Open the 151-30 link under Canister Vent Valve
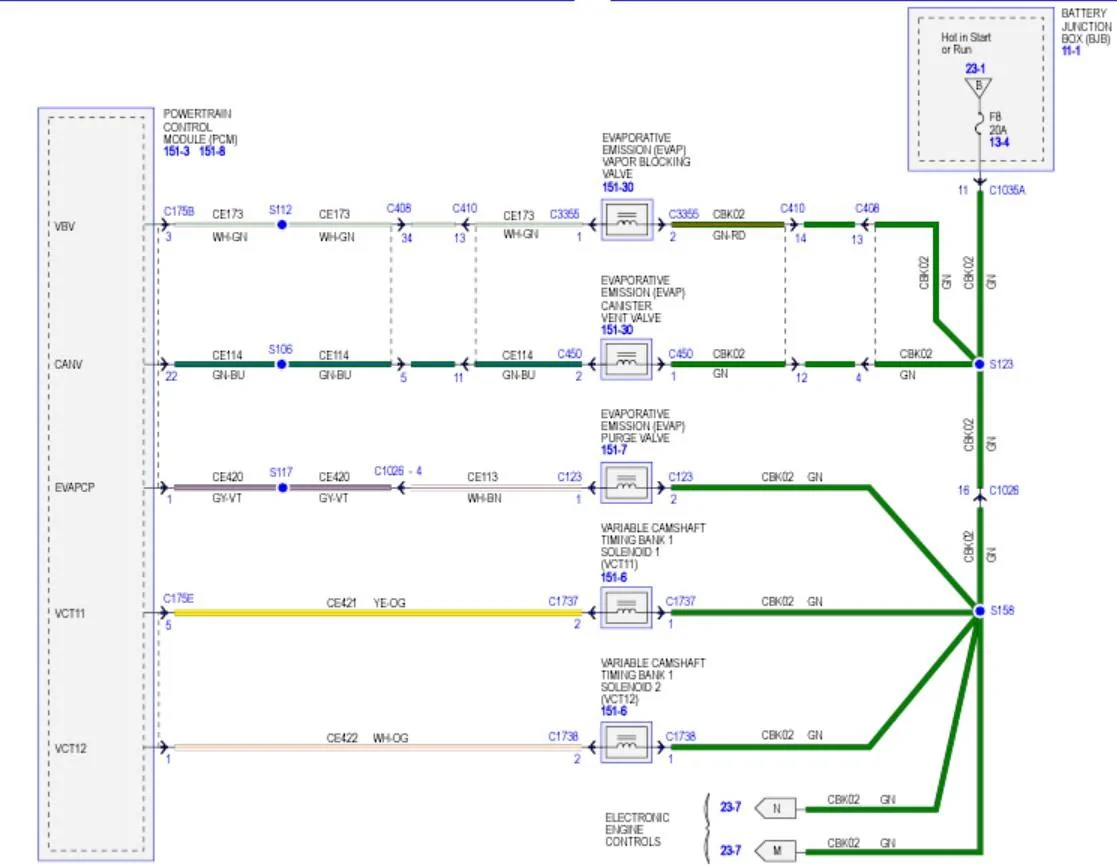This screenshot has height=865, width=1117. pyautogui.click(x=617, y=330)
